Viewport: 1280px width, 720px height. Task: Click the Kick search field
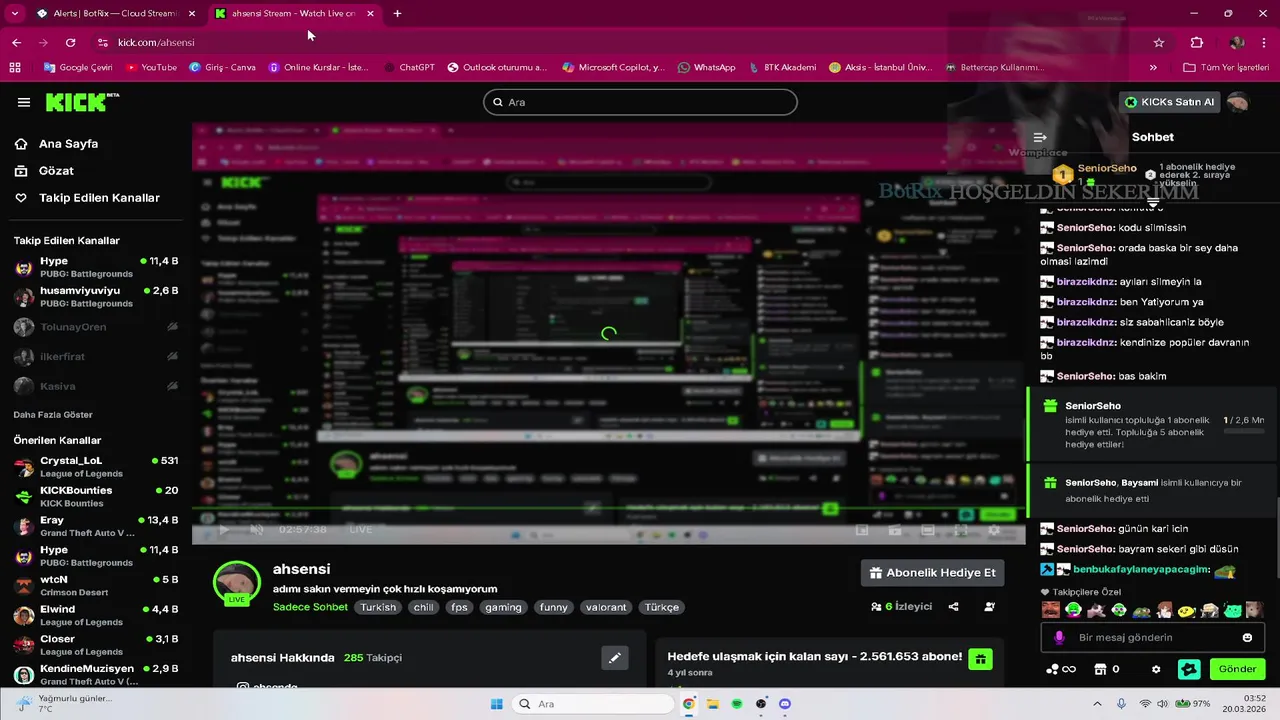point(640,102)
